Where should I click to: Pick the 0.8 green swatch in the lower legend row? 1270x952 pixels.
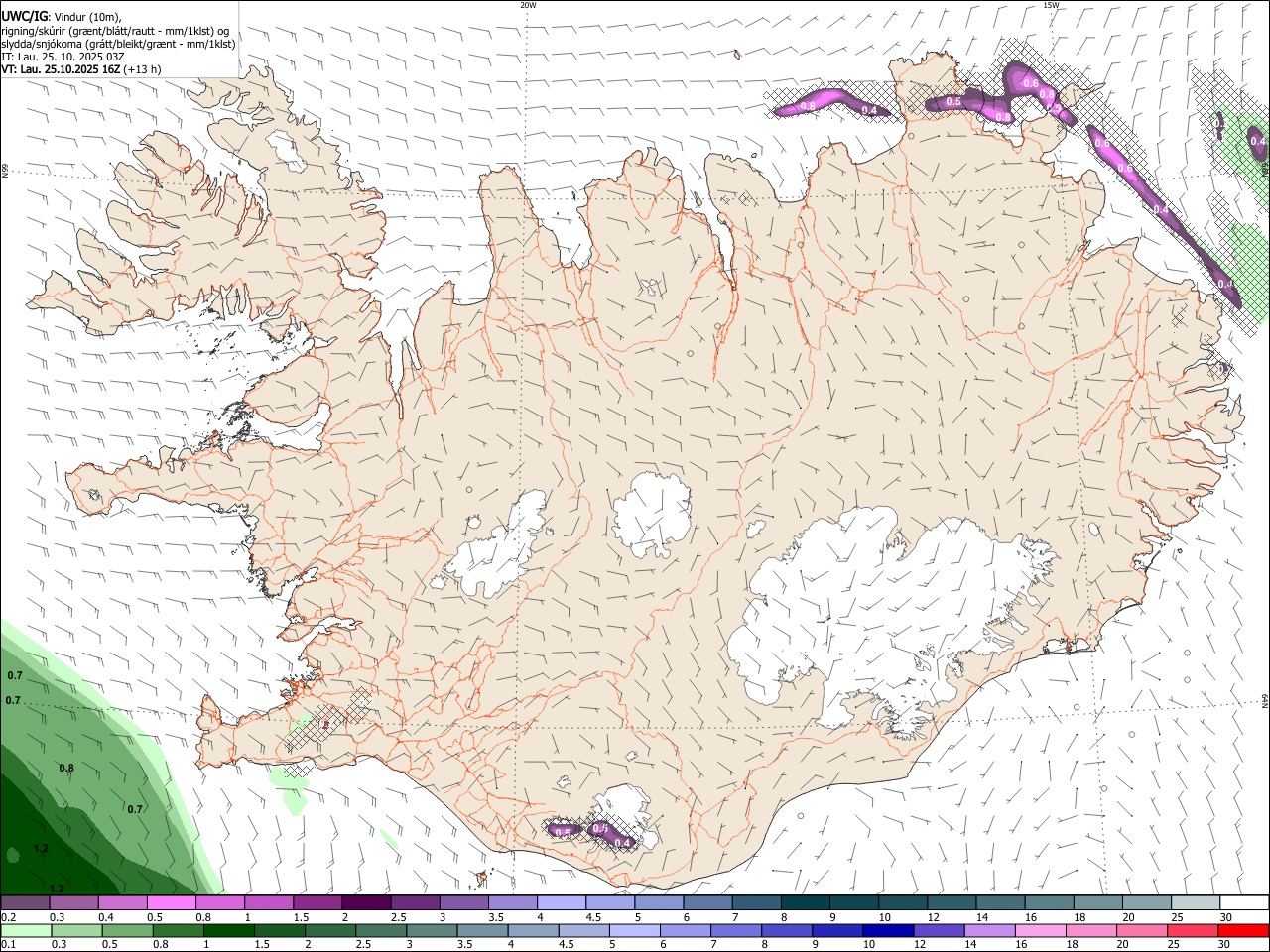(x=179, y=931)
